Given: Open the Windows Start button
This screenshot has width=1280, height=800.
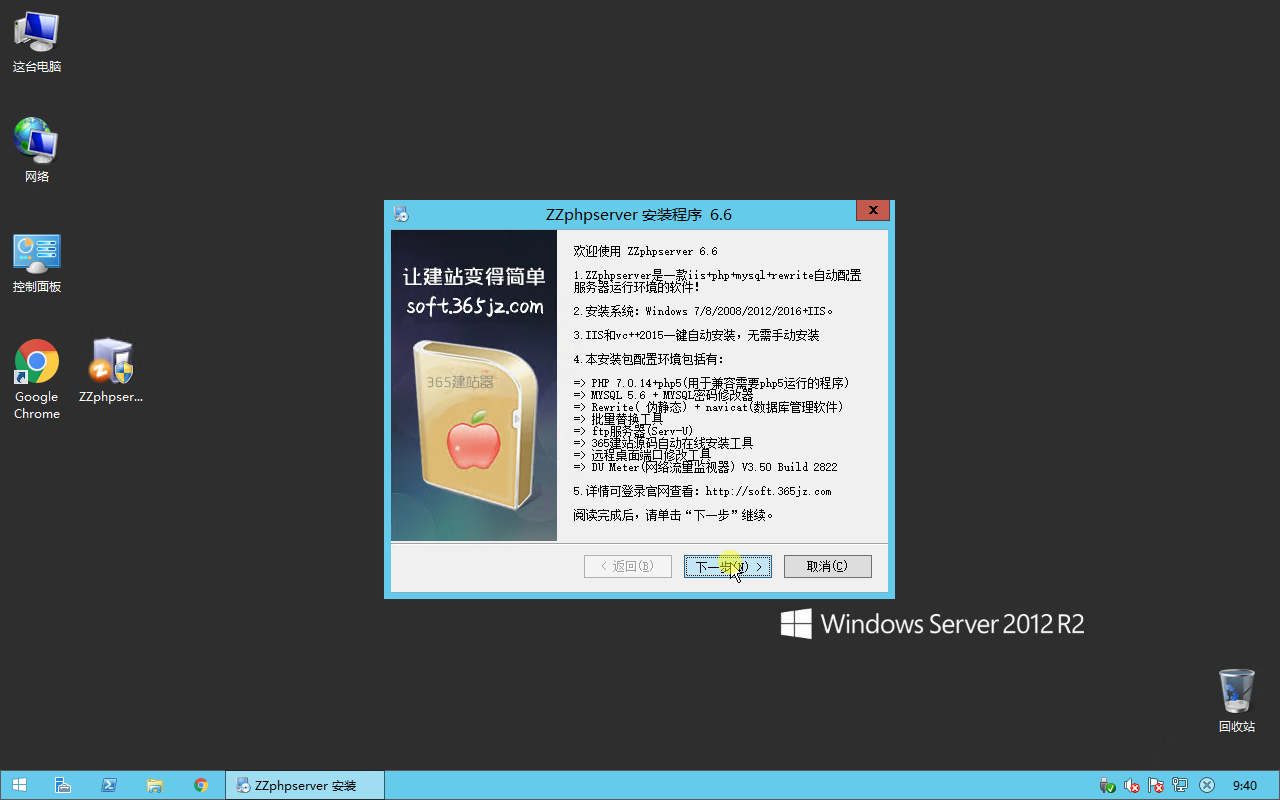Looking at the screenshot, I should click(x=18, y=785).
